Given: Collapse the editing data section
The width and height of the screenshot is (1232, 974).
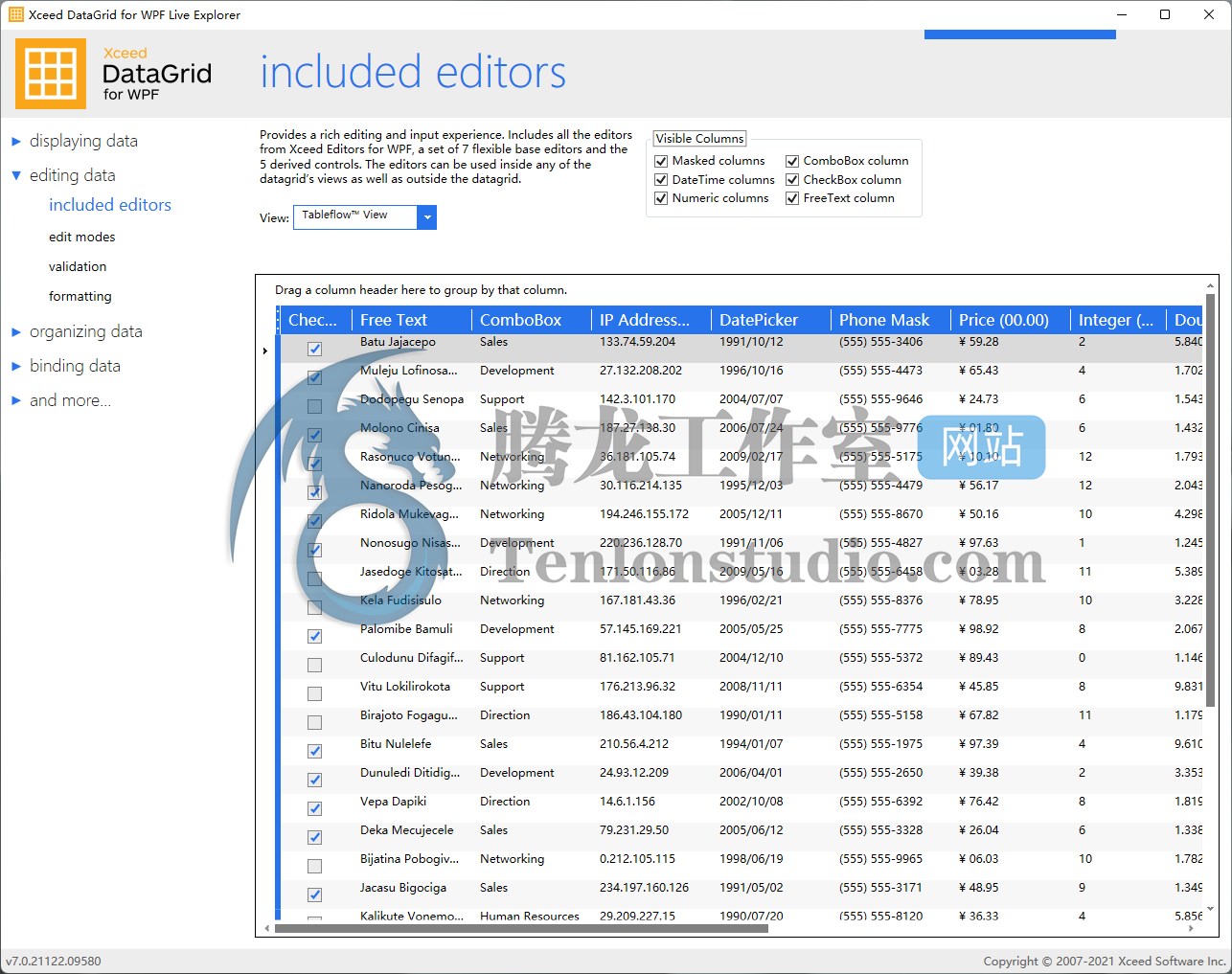Looking at the screenshot, I should coord(16,176).
